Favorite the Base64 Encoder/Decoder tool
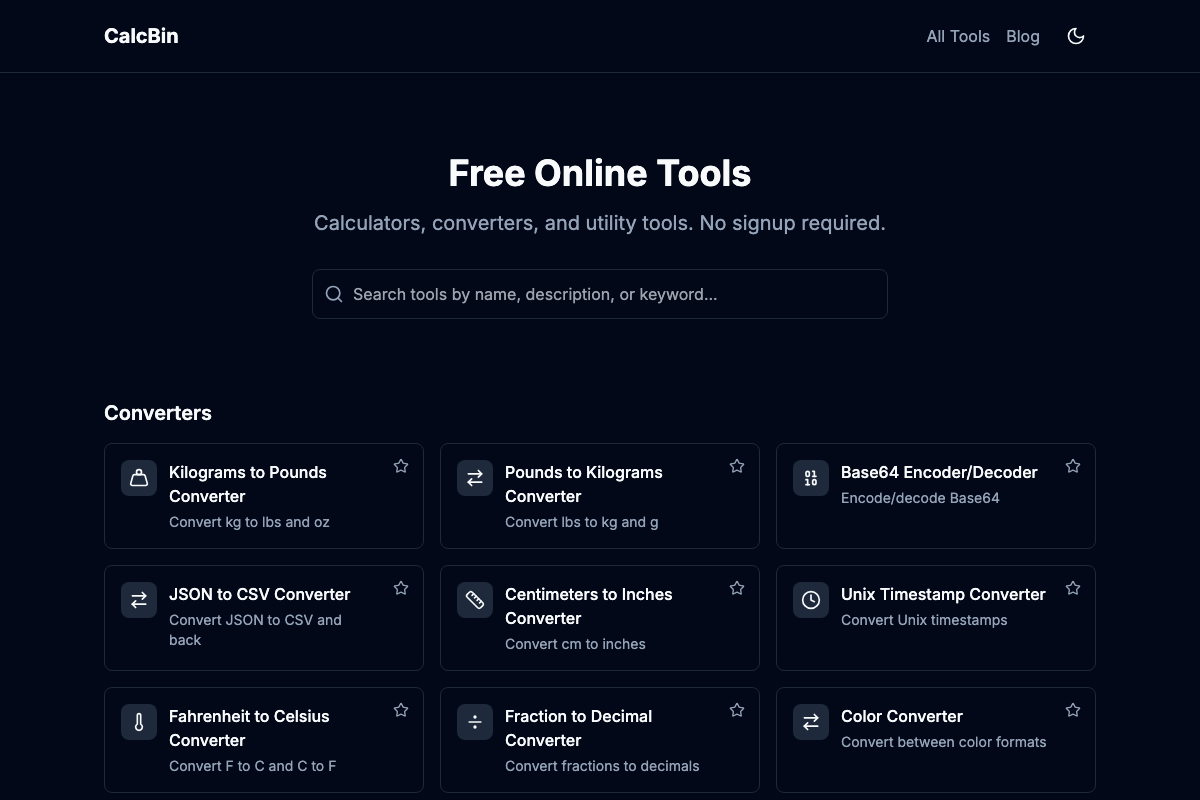The height and width of the screenshot is (800, 1200). (x=1073, y=466)
